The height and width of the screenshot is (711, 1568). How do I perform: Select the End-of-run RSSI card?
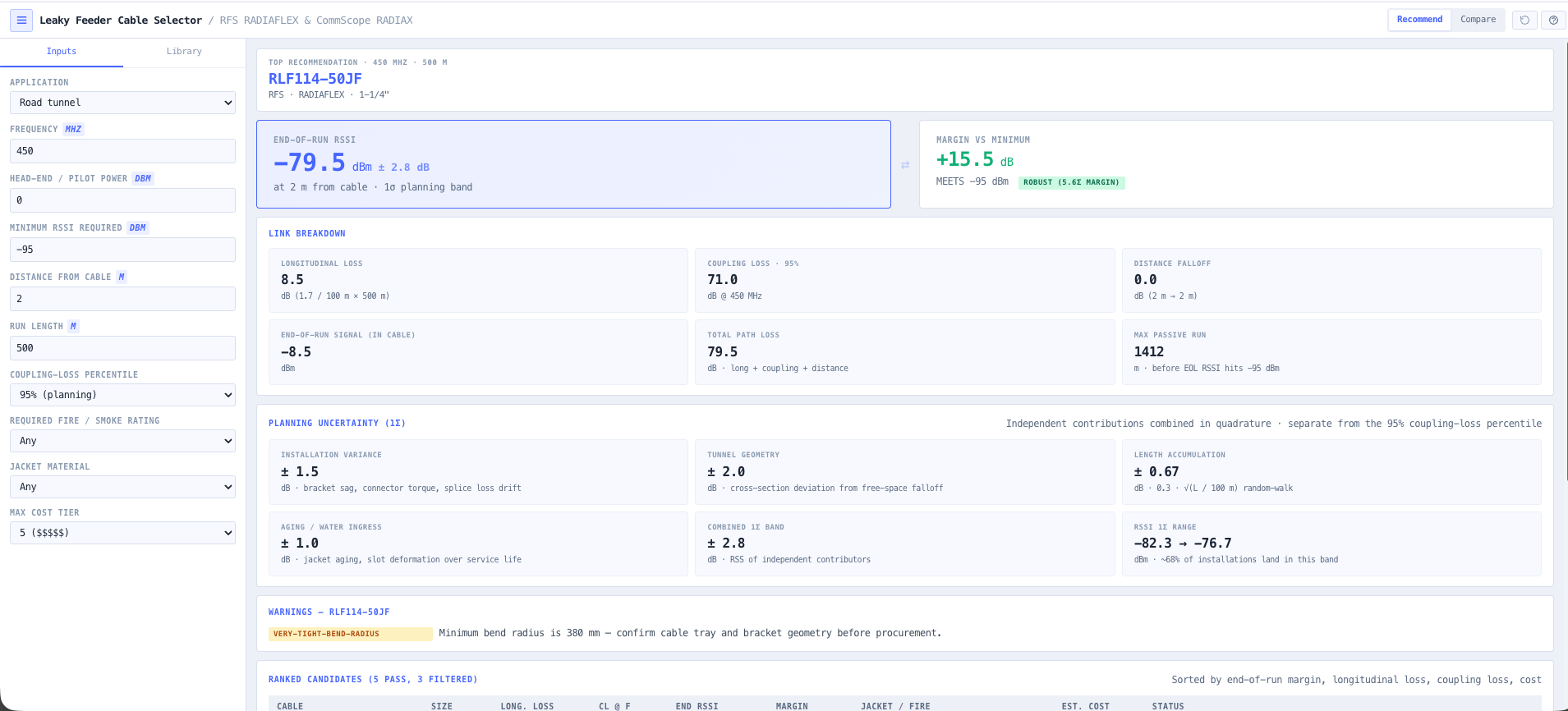[573, 164]
